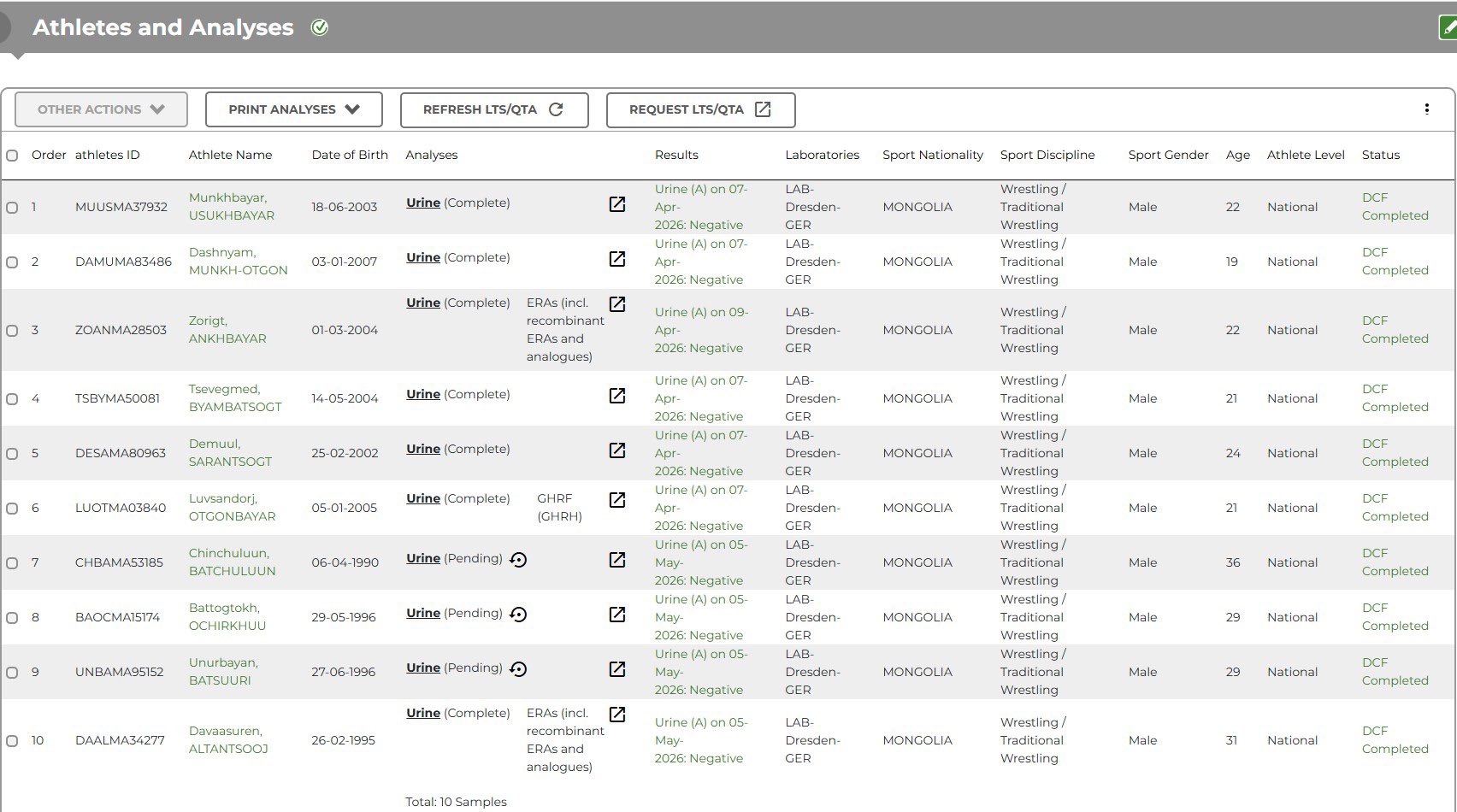Click the REQUEST LTS/QTA button

coord(700,109)
